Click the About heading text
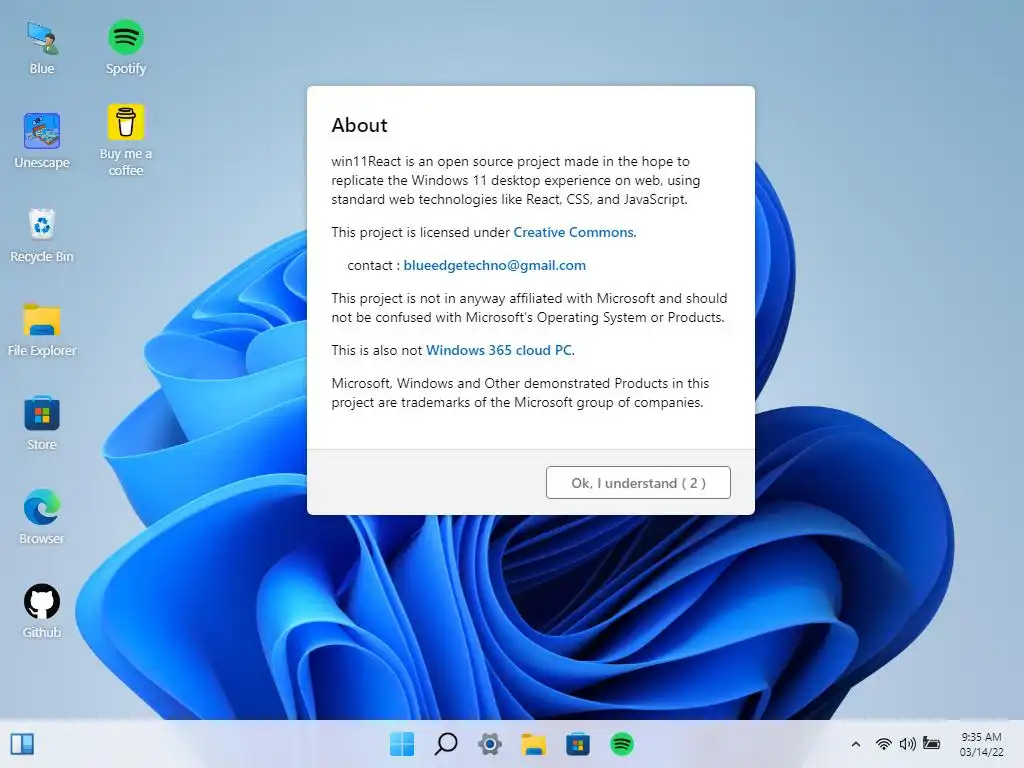 click(x=359, y=125)
